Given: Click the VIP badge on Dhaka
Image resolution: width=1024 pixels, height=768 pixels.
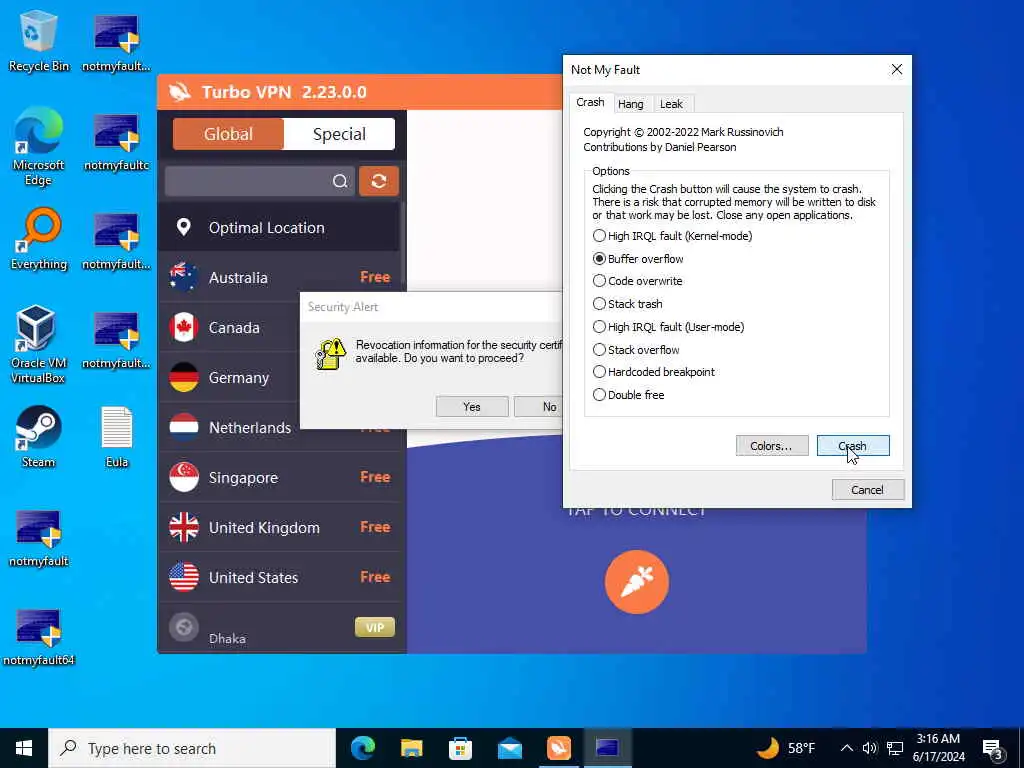Looking at the screenshot, I should 375,627.
